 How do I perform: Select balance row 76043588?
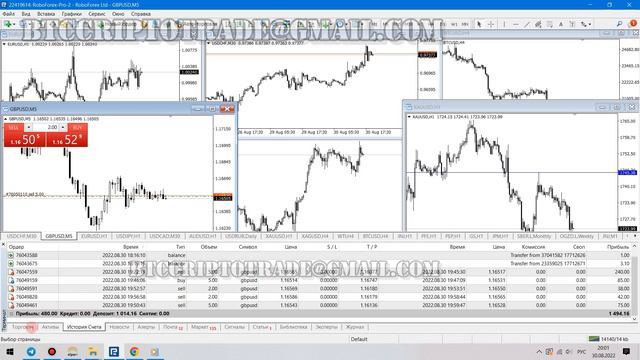click(319, 255)
